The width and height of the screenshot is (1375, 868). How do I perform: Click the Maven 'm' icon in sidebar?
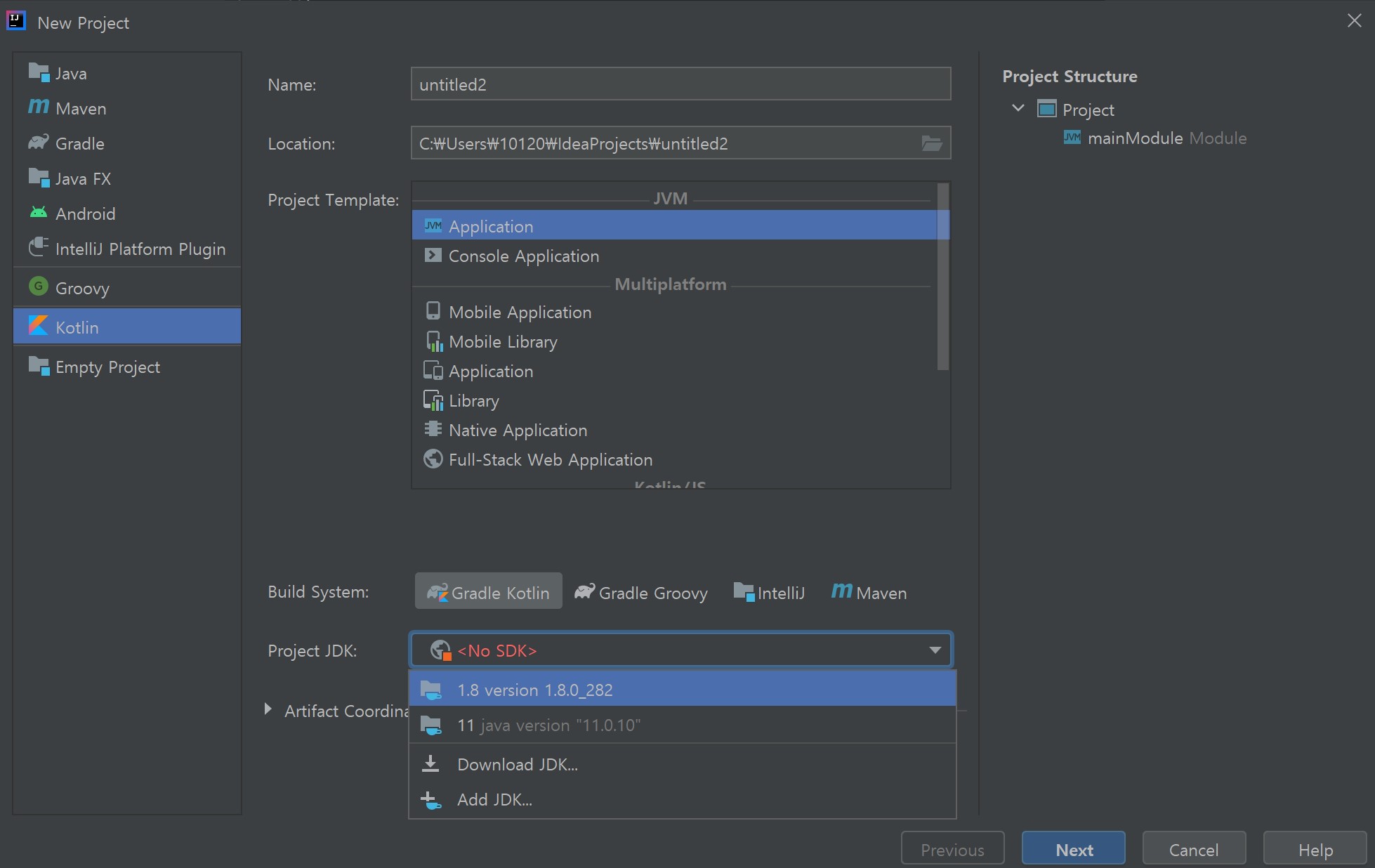coord(39,107)
